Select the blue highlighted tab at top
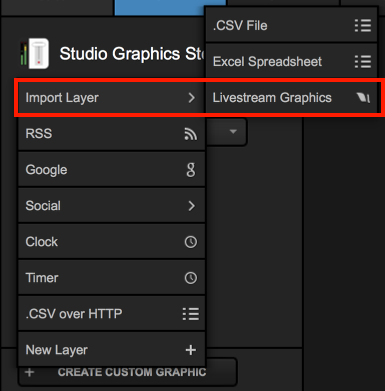This screenshot has height=391, width=385. coord(159,7)
